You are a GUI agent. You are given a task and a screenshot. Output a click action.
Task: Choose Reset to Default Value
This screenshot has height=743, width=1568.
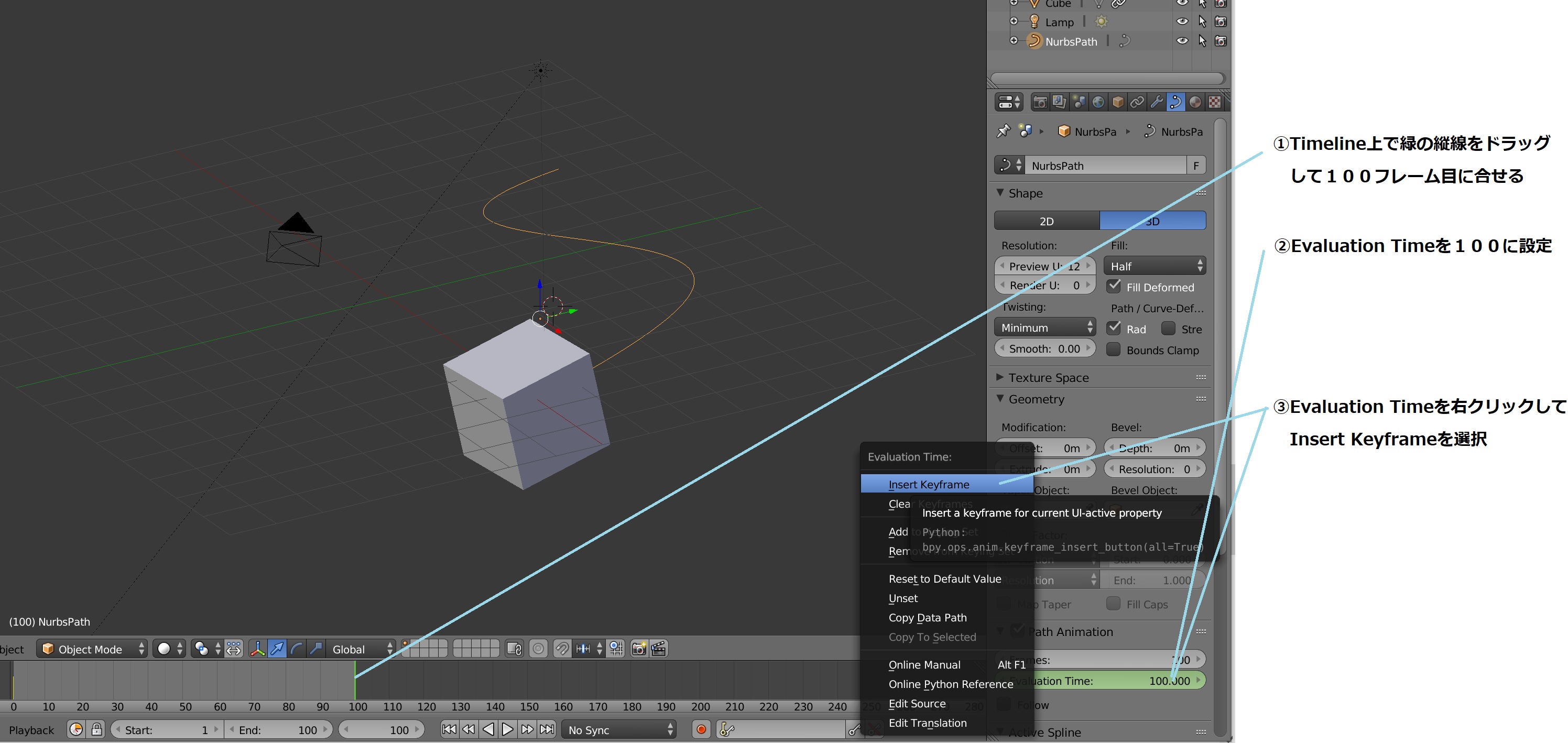click(x=947, y=578)
